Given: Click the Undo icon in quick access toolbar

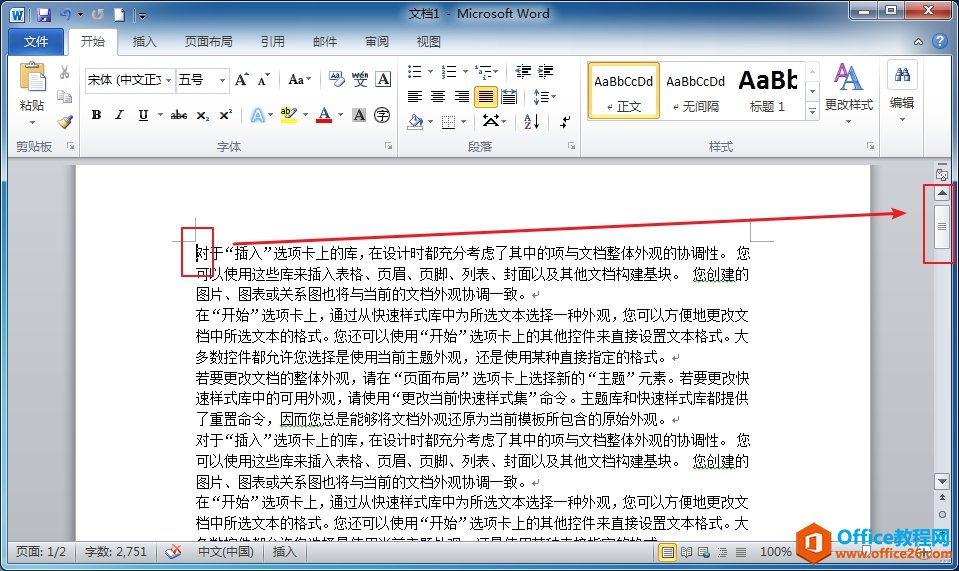Looking at the screenshot, I should tap(65, 15).
